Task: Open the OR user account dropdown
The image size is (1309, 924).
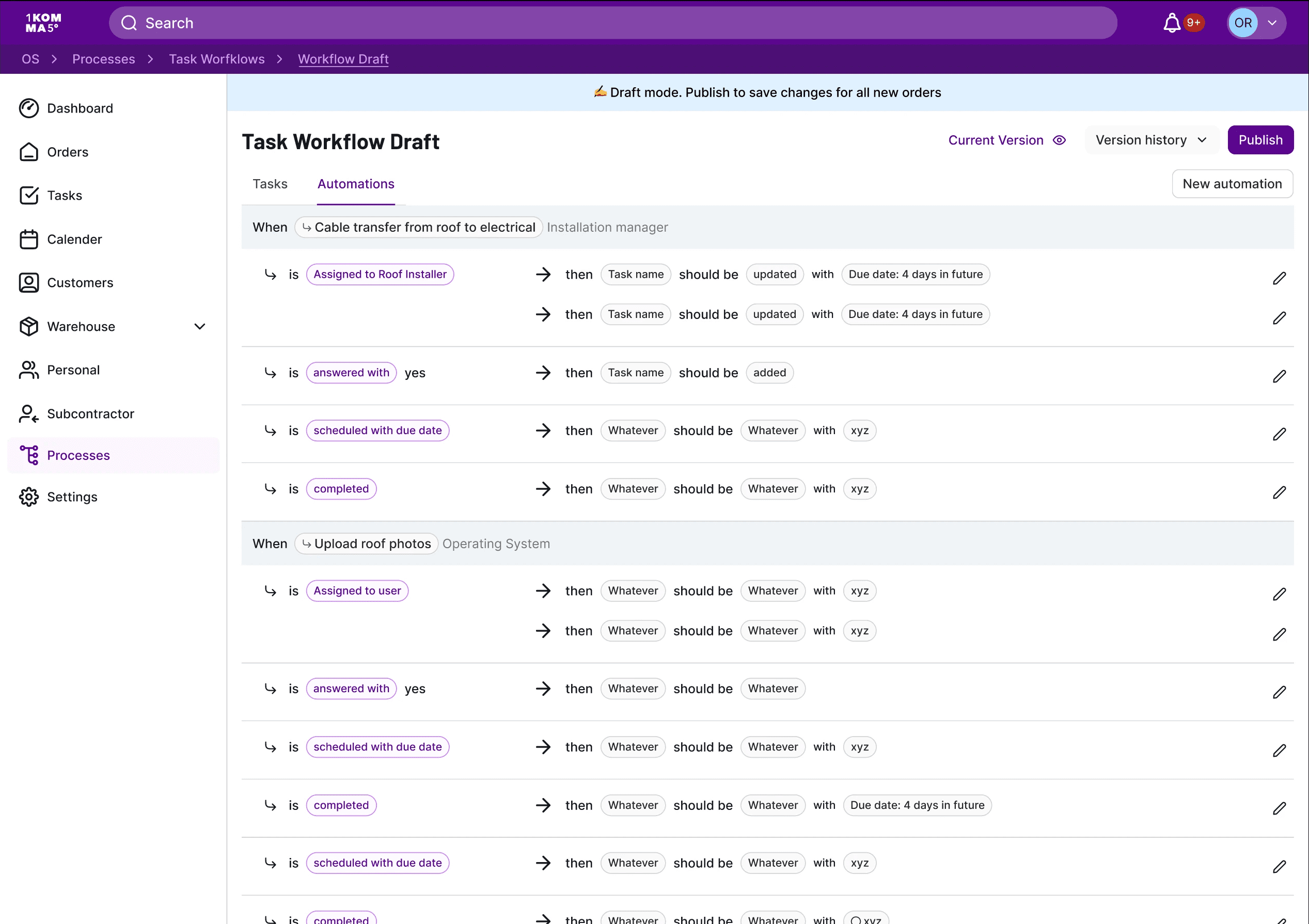Action: coord(1256,23)
